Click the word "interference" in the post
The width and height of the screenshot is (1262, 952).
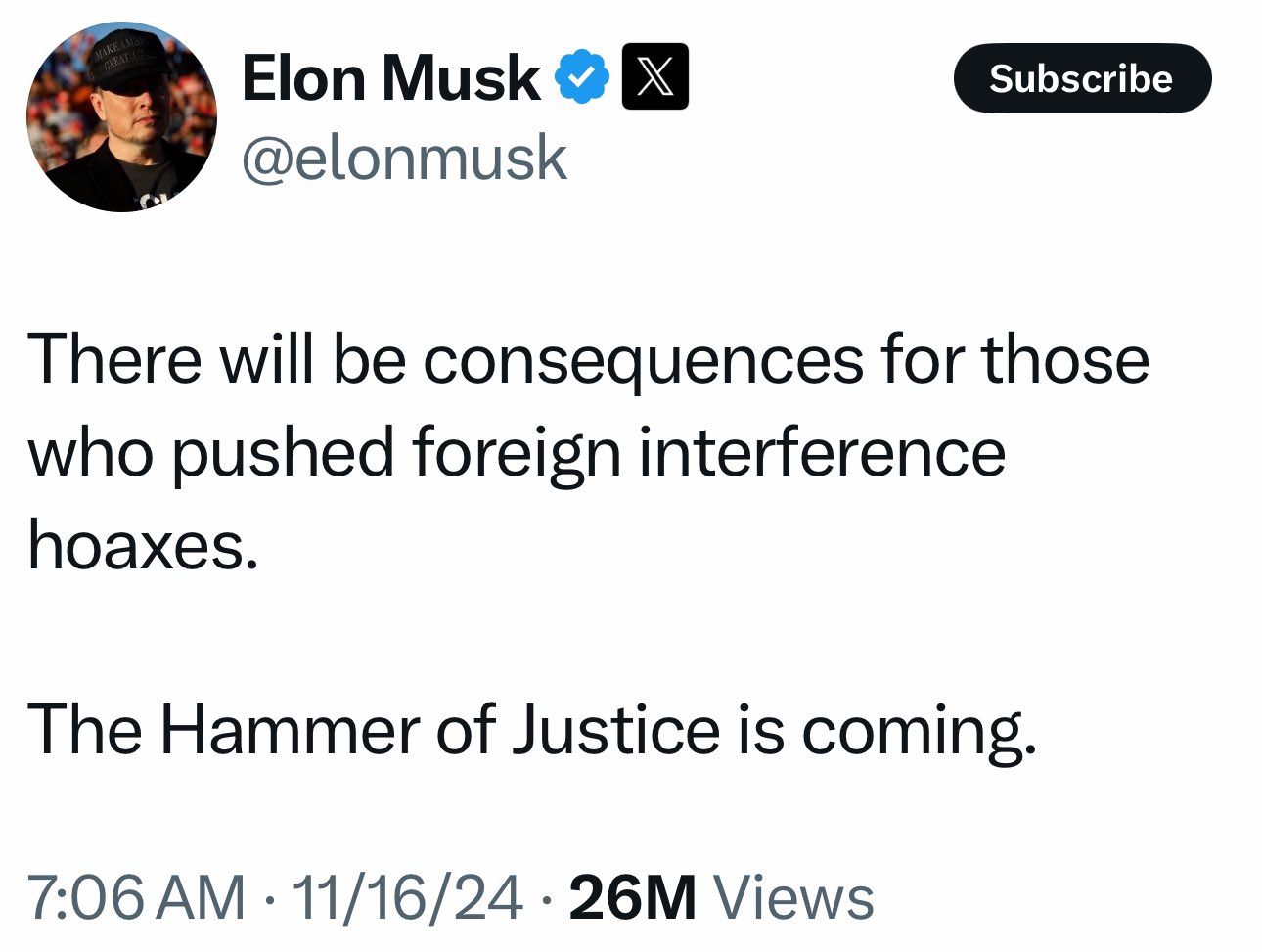[x=822, y=452]
